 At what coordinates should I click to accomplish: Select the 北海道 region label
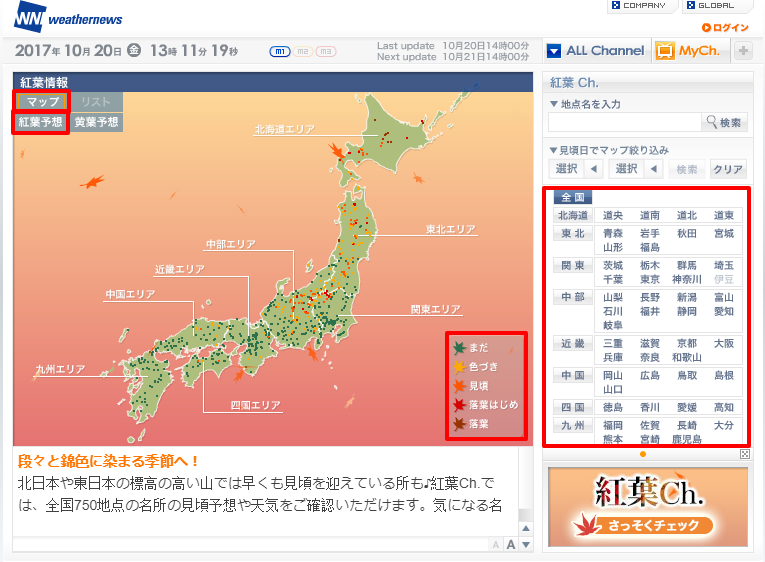click(x=573, y=215)
